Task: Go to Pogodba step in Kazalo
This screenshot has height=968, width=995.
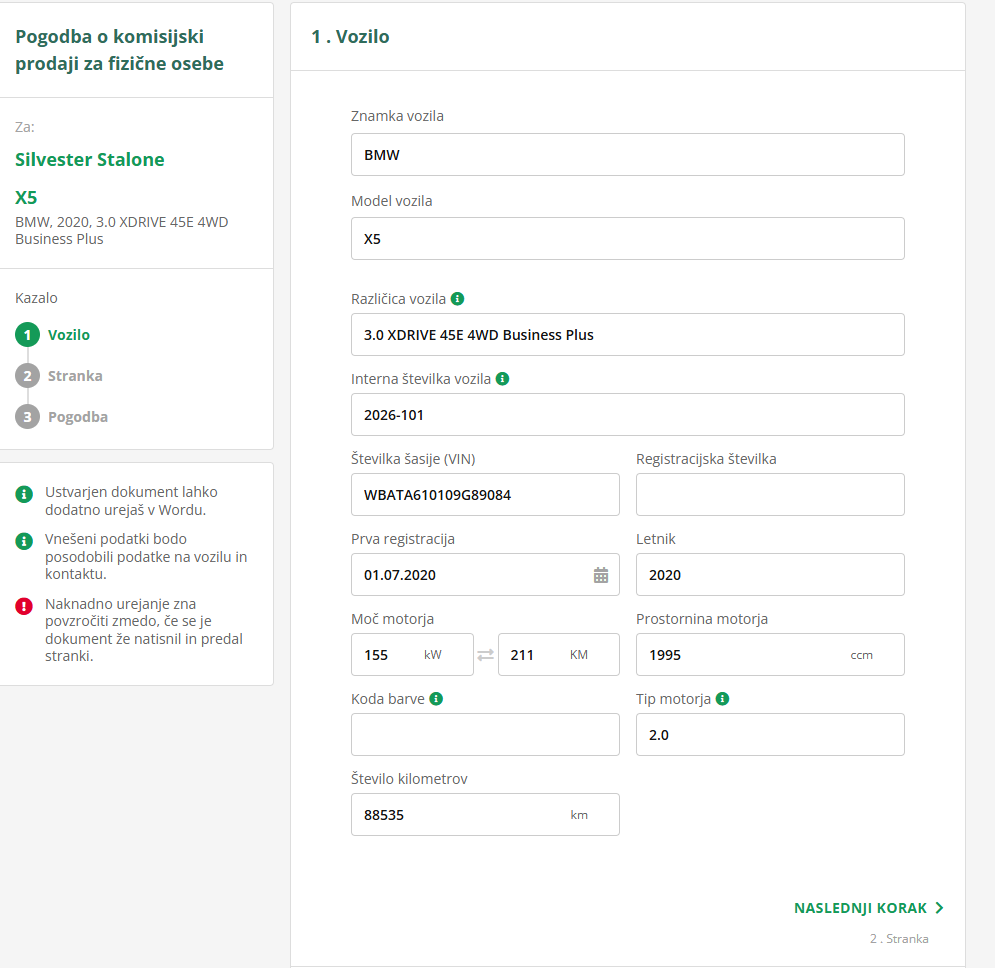Action: [x=77, y=417]
